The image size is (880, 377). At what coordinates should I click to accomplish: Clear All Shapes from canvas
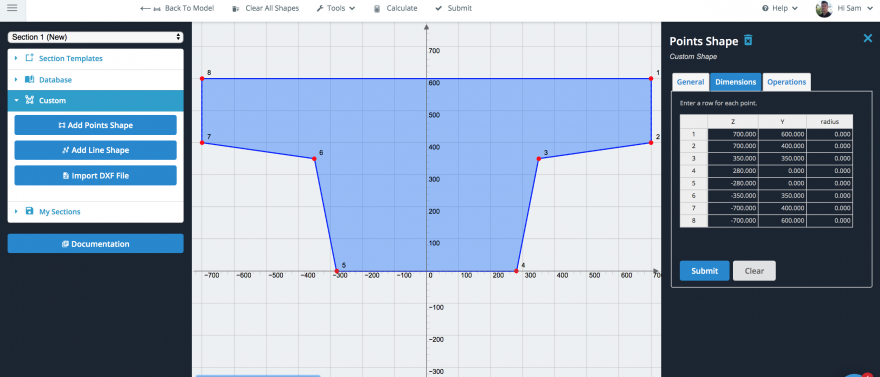click(265, 8)
